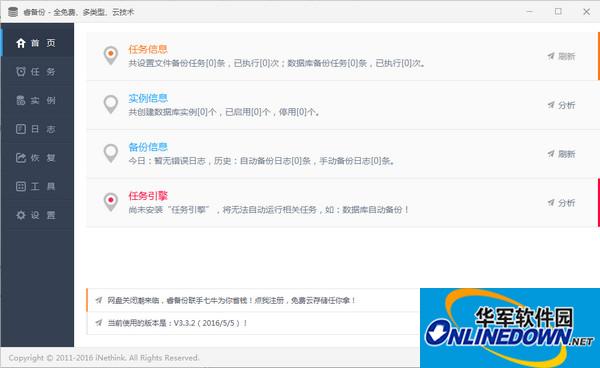
Task: Click 分析 in the 实例信息 row
Action: coord(561,105)
